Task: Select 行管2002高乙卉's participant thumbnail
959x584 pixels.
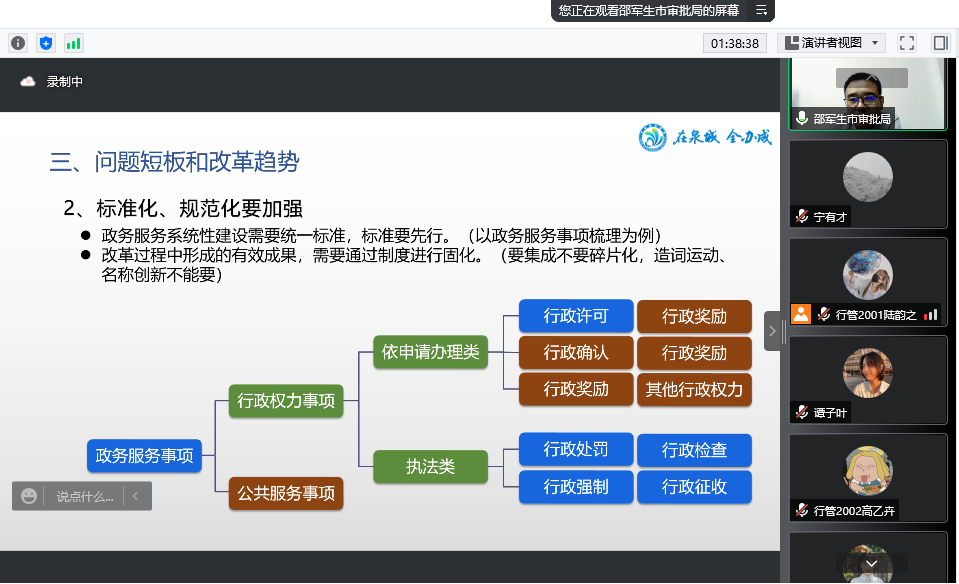Action: click(867, 477)
